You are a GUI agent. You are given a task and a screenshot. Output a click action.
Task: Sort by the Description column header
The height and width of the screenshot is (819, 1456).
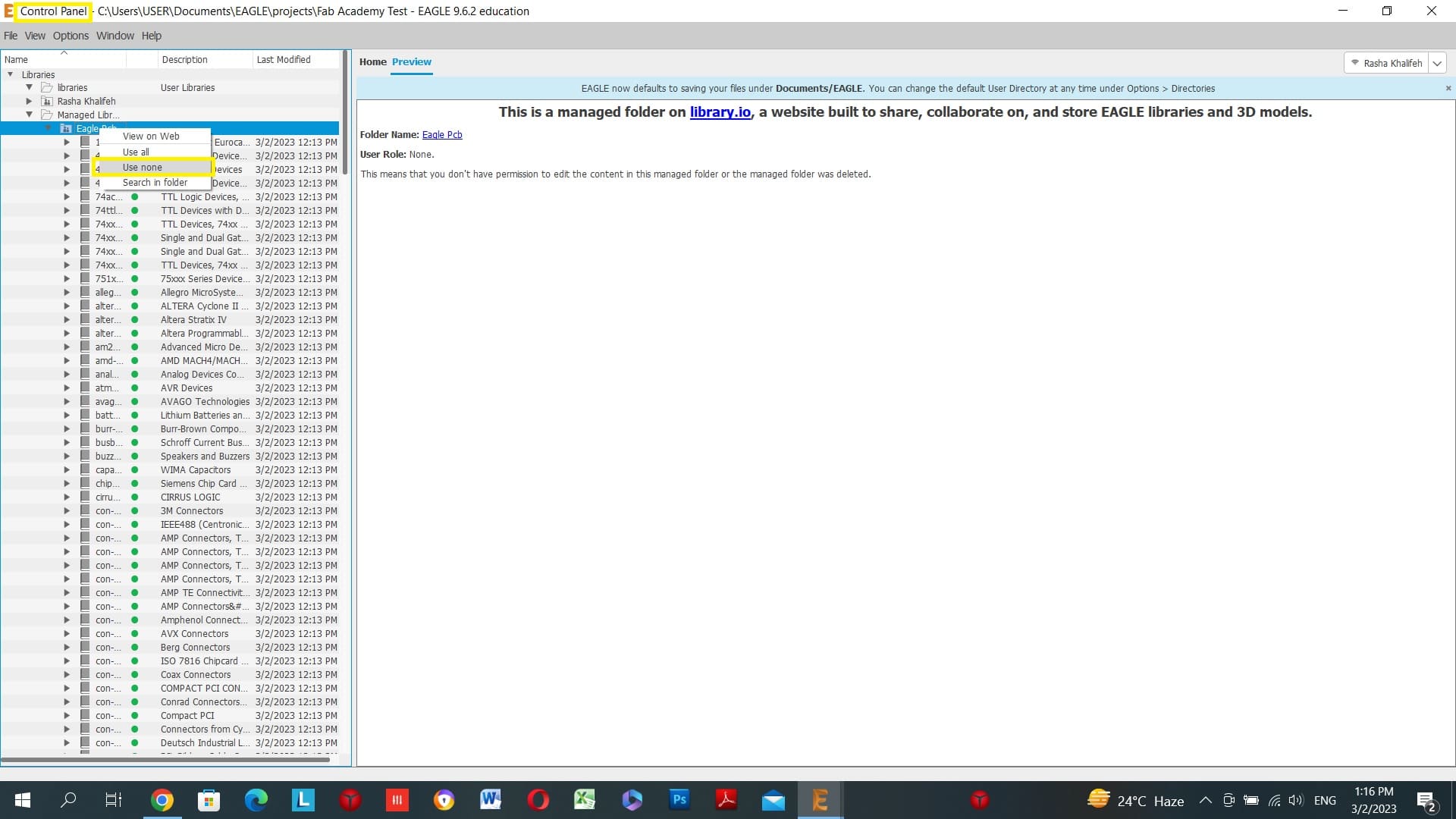(205, 60)
